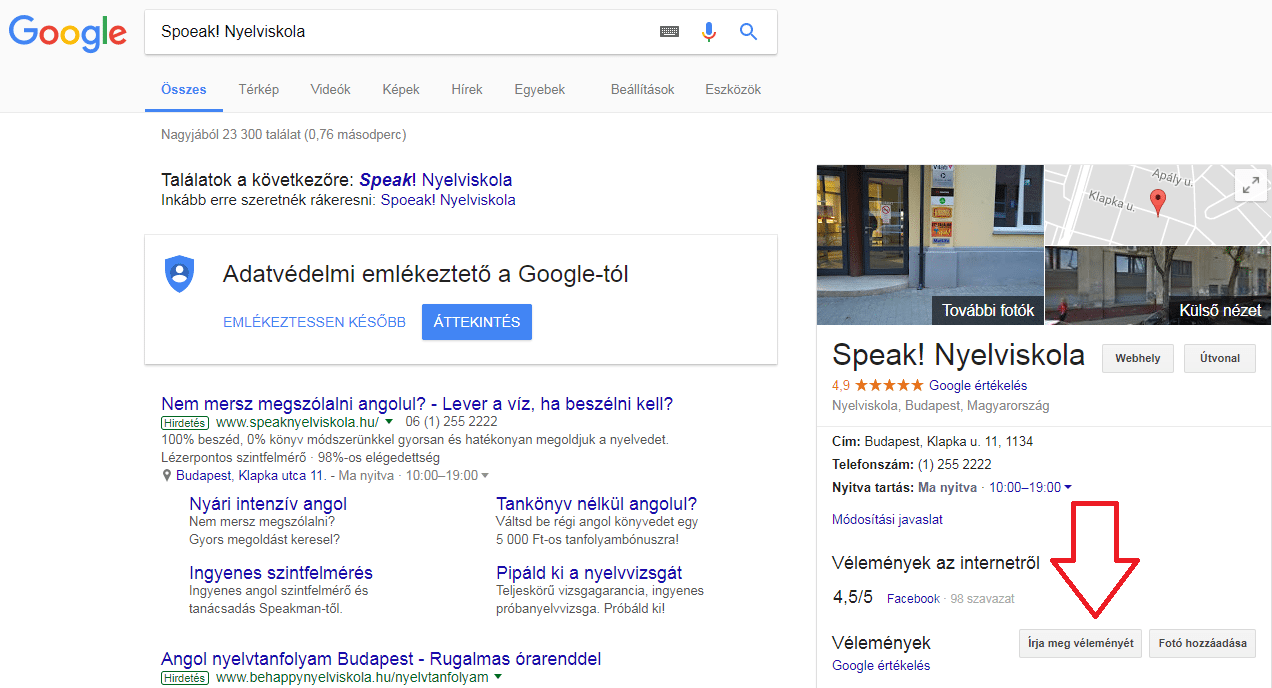Viewport: 1272px width, 688px height.
Task: Click the Budapest, Klapka utca 11. address link
Action: pos(251,476)
